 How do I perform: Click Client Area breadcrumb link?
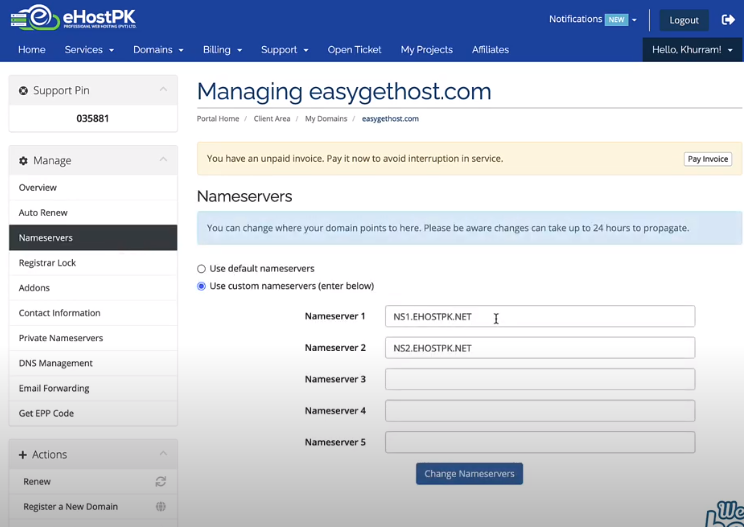(272, 119)
